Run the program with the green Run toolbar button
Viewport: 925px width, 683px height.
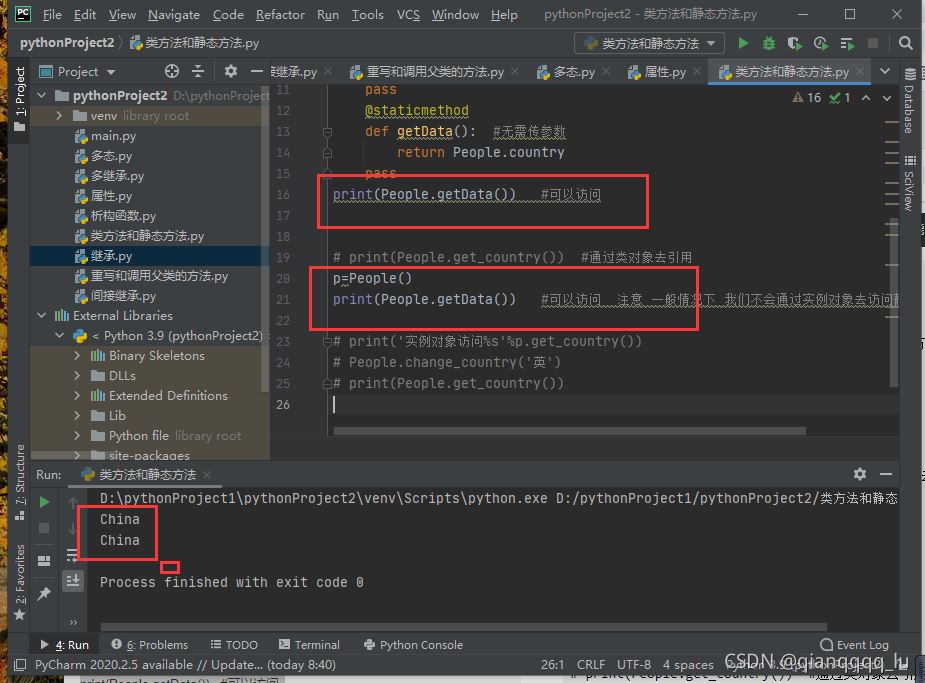click(743, 44)
